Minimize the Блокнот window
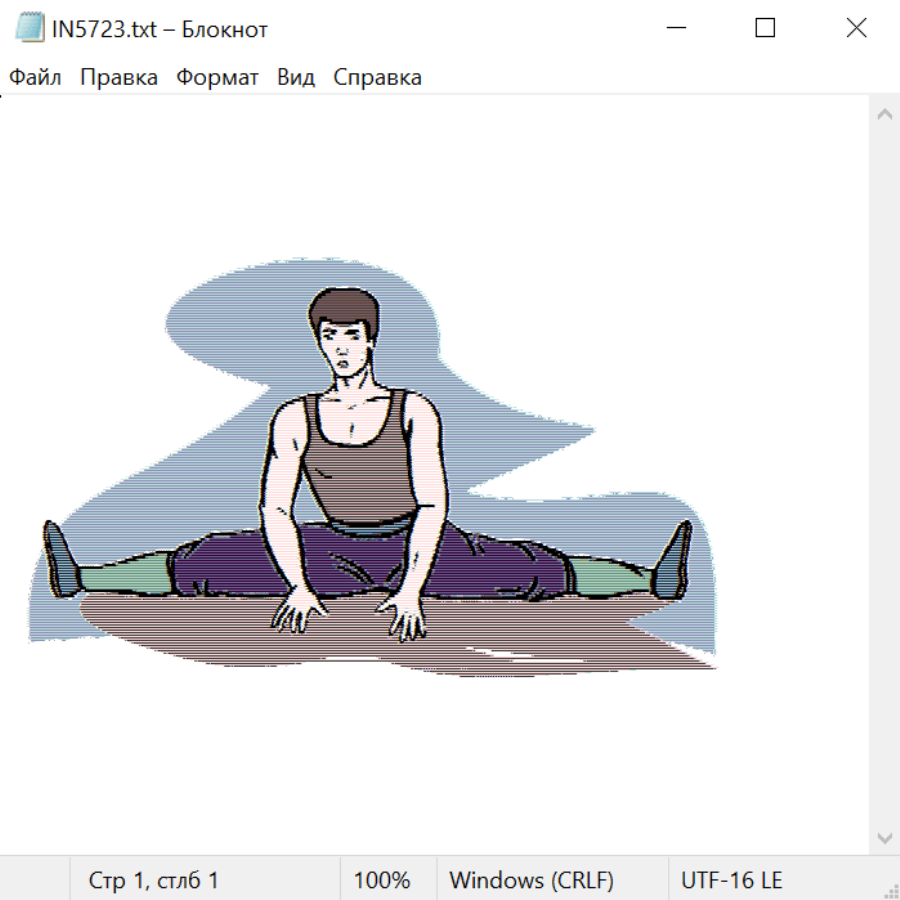 tap(674, 29)
